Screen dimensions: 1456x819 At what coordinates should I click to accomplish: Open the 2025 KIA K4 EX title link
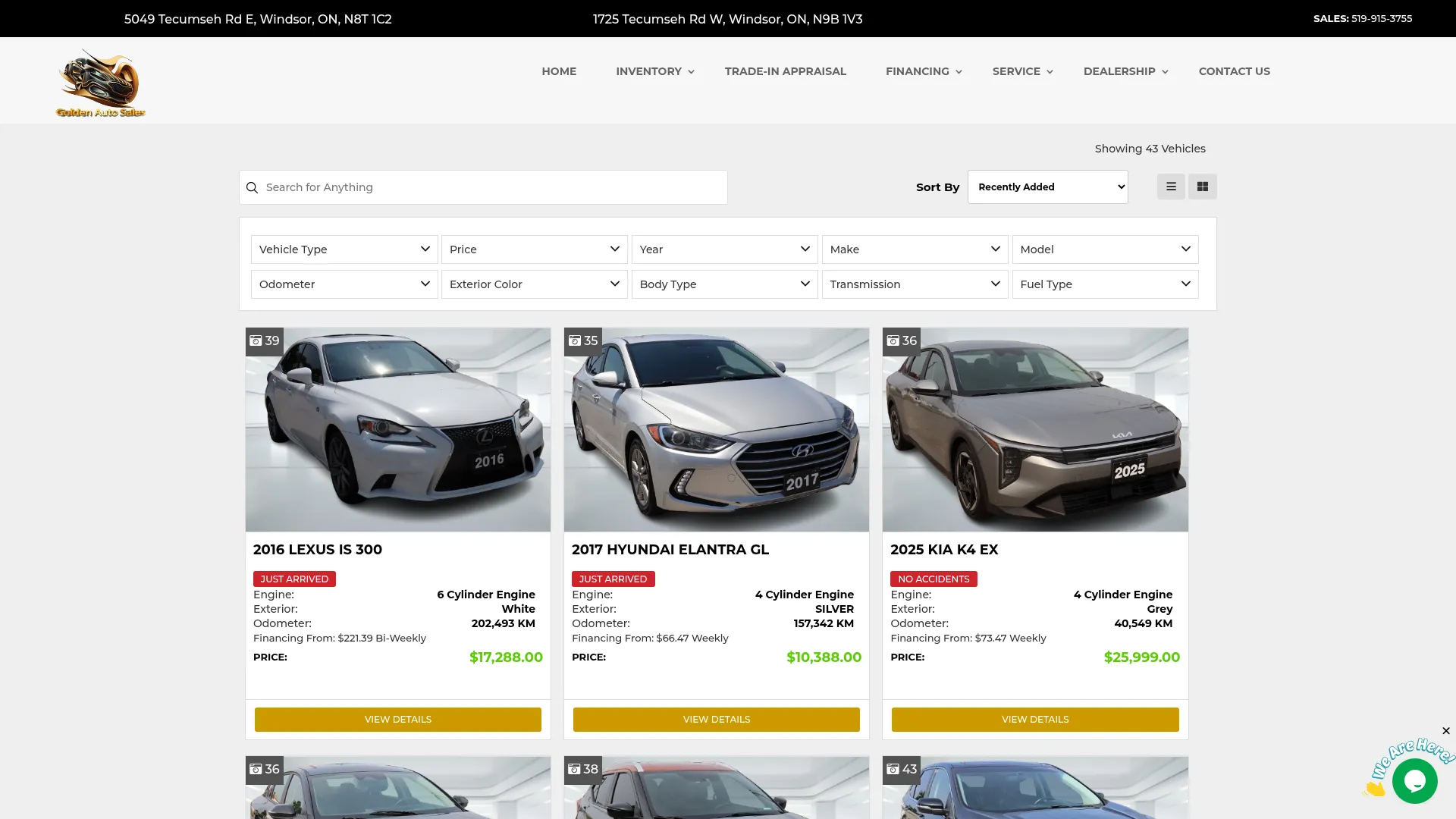point(944,550)
